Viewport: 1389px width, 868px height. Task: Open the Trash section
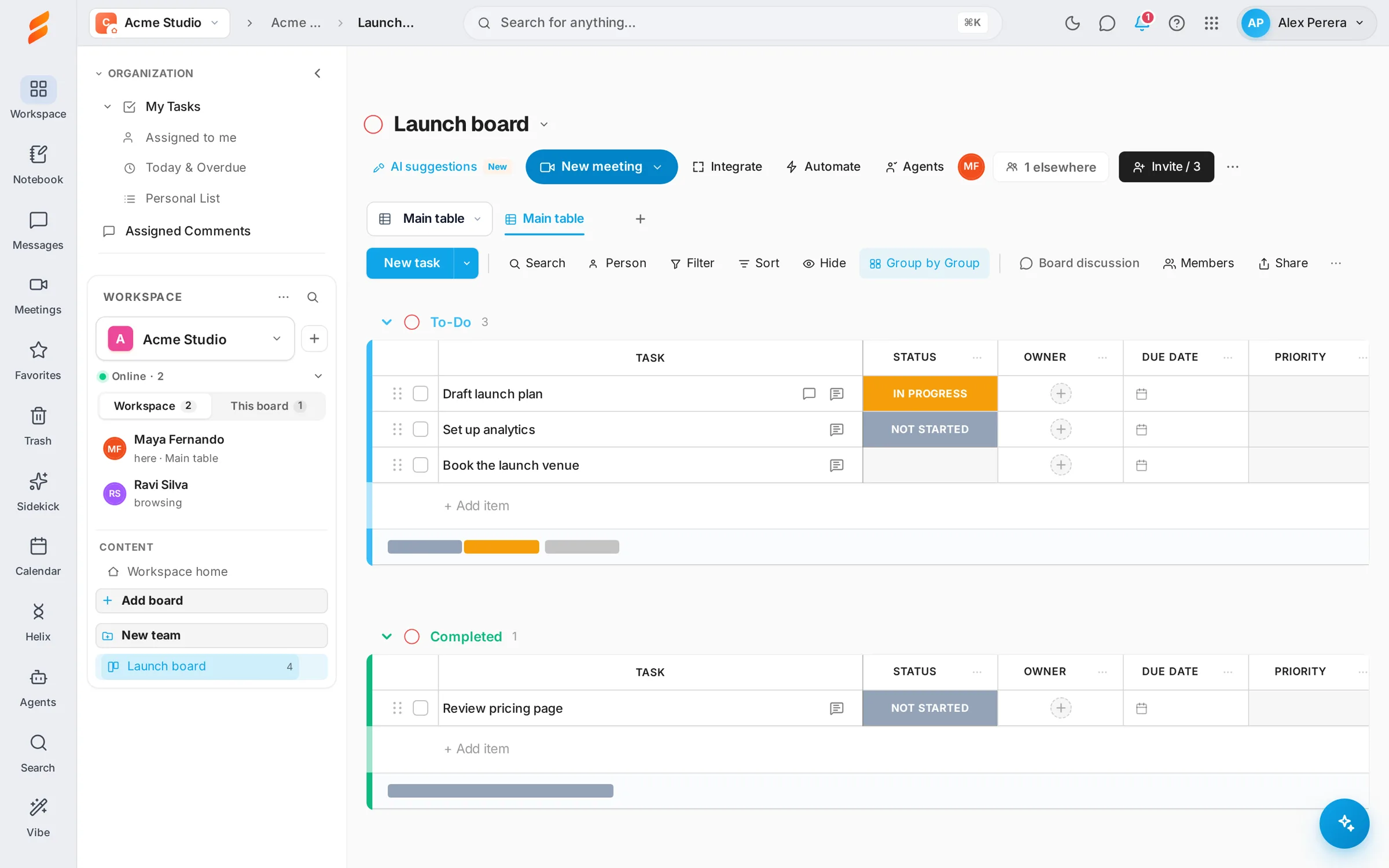(x=38, y=426)
